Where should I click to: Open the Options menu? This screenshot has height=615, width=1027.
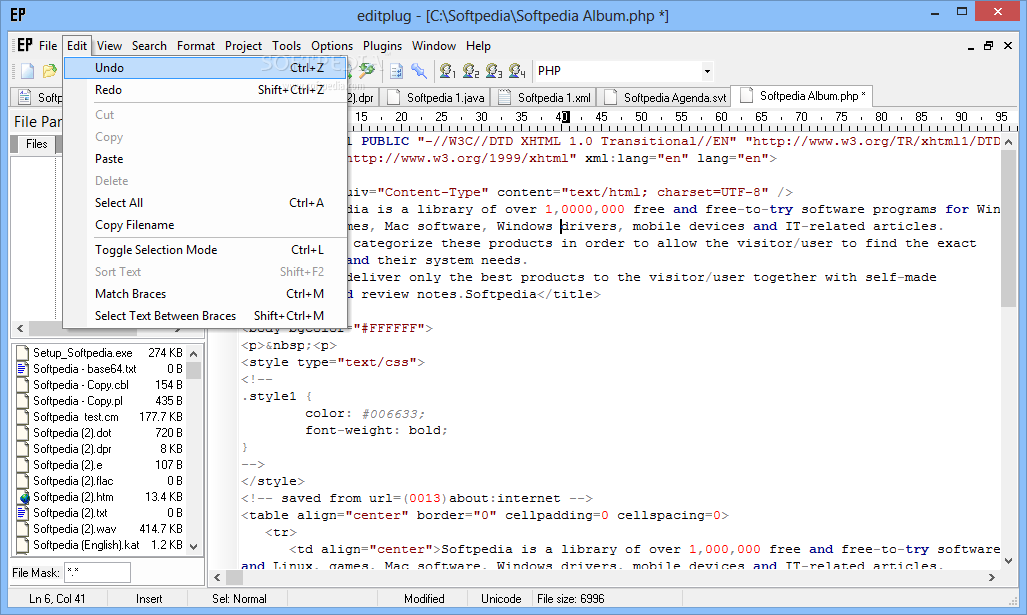pyautogui.click(x=332, y=45)
